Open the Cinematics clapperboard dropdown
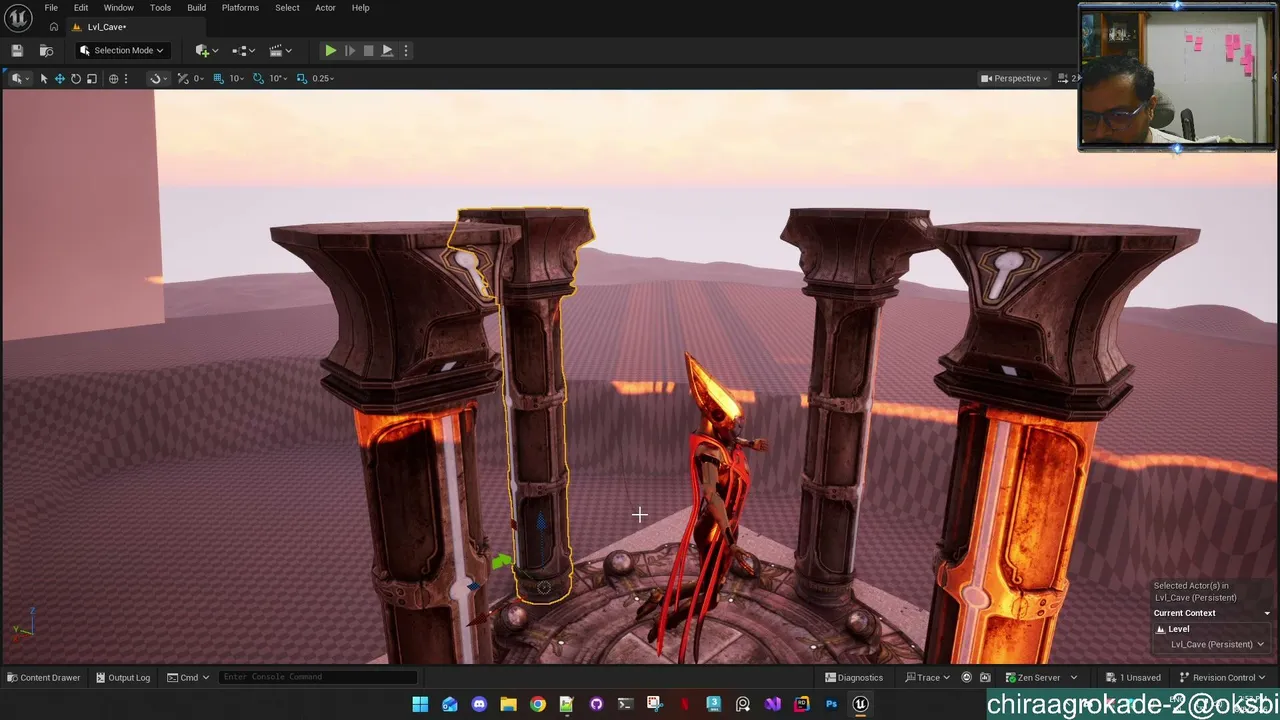Screen dimensions: 1280x720 click(280, 50)
